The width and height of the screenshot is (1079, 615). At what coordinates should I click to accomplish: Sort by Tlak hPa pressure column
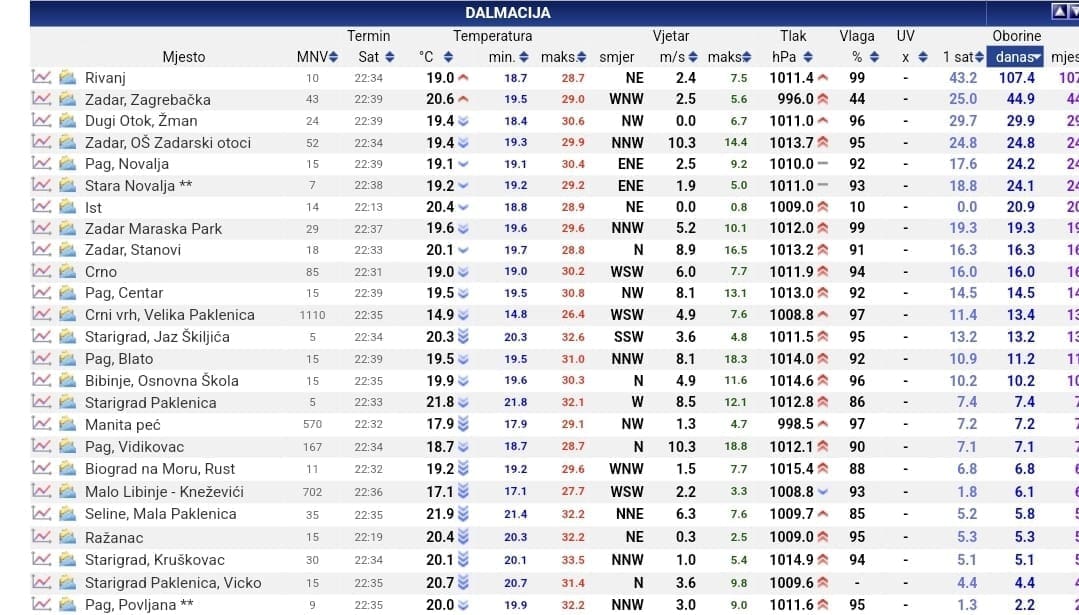792,57
